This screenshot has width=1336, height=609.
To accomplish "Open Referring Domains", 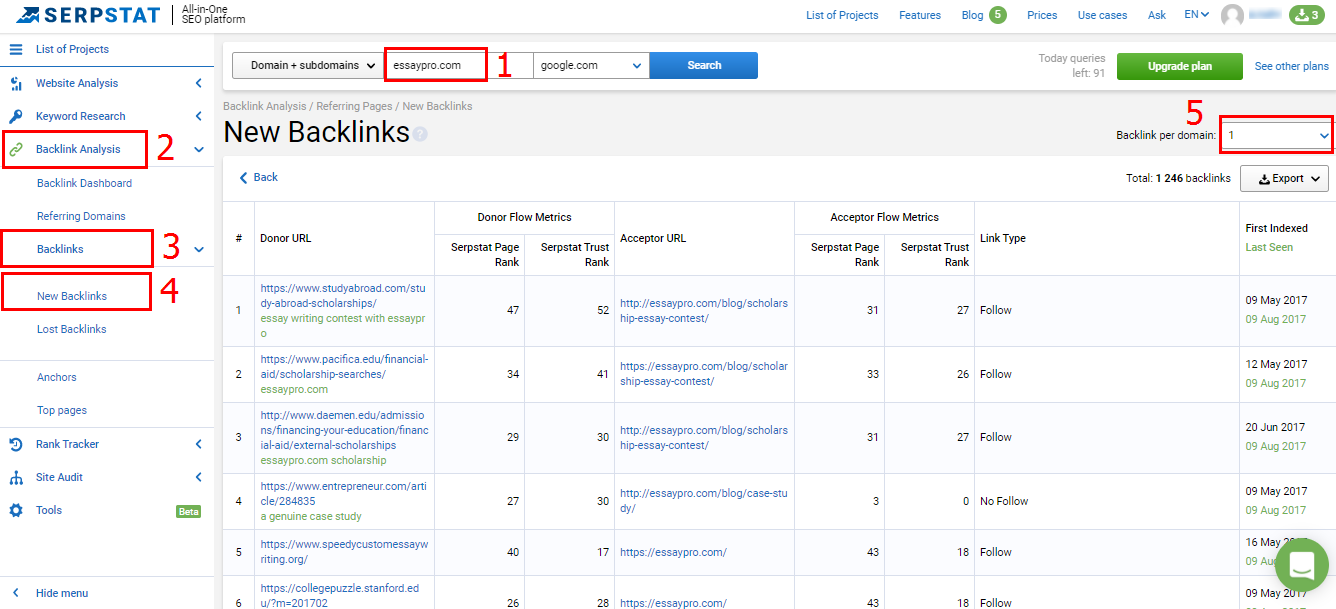I will point(81,216).
